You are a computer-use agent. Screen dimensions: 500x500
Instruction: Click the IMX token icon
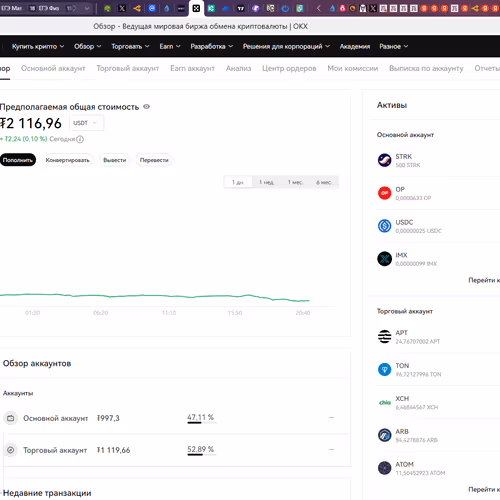pos(384,259)
